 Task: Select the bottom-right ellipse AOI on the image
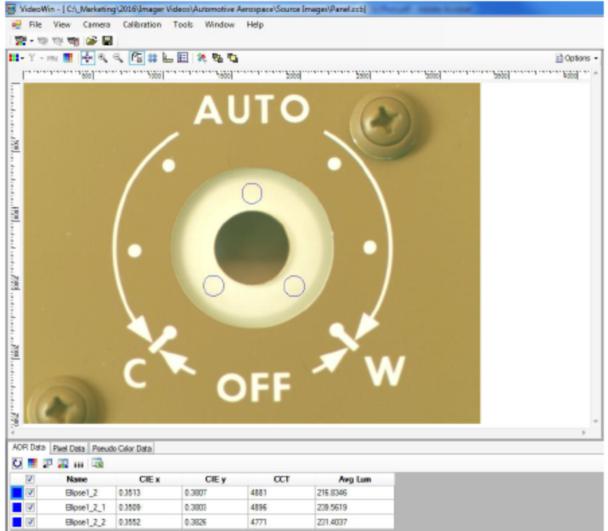point(294,286)
